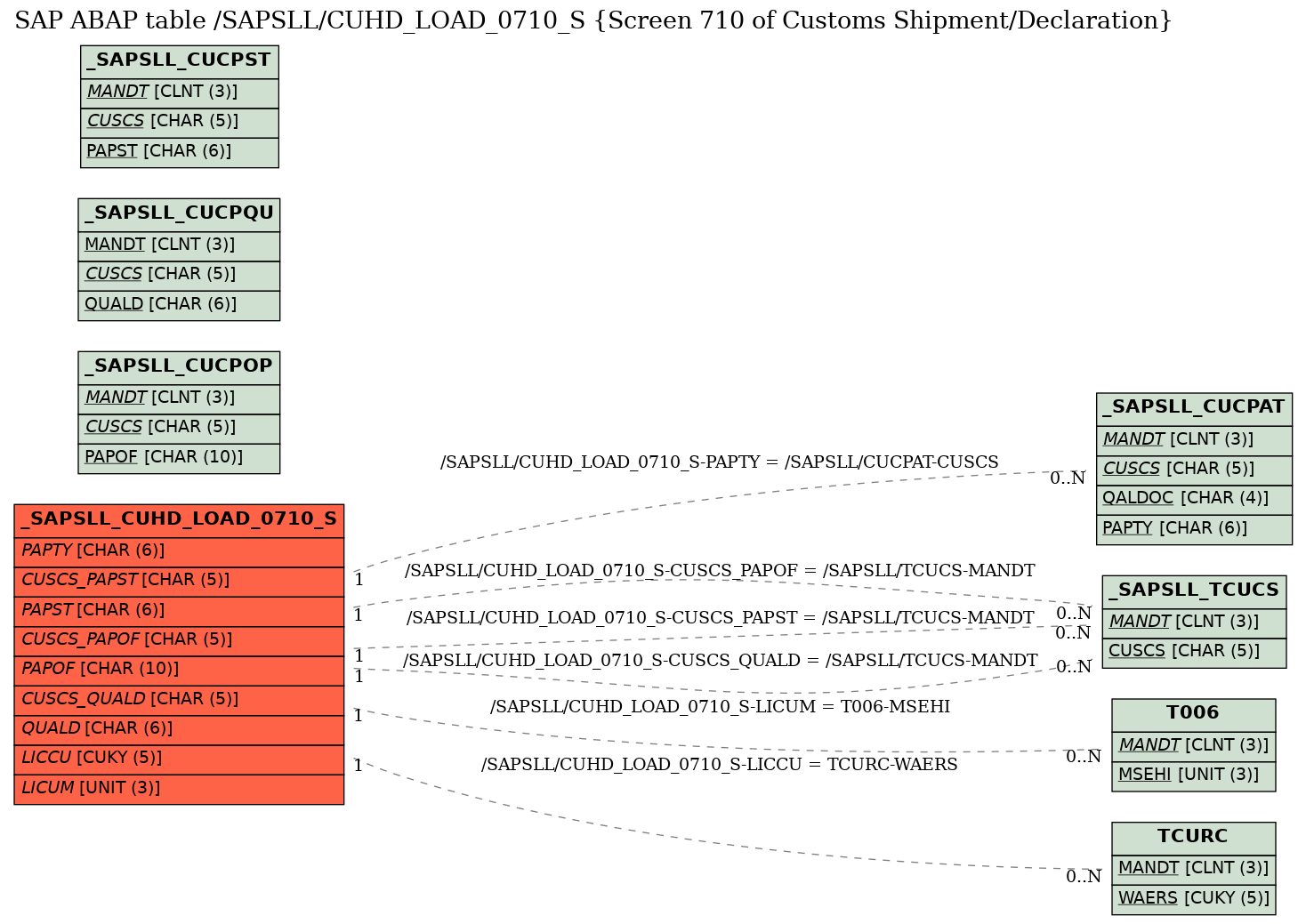The height and width of the screenshot is (924, 1306).
Task: Click the _SAPSLL_TCUCS table header
Action: pos(1194,591)
